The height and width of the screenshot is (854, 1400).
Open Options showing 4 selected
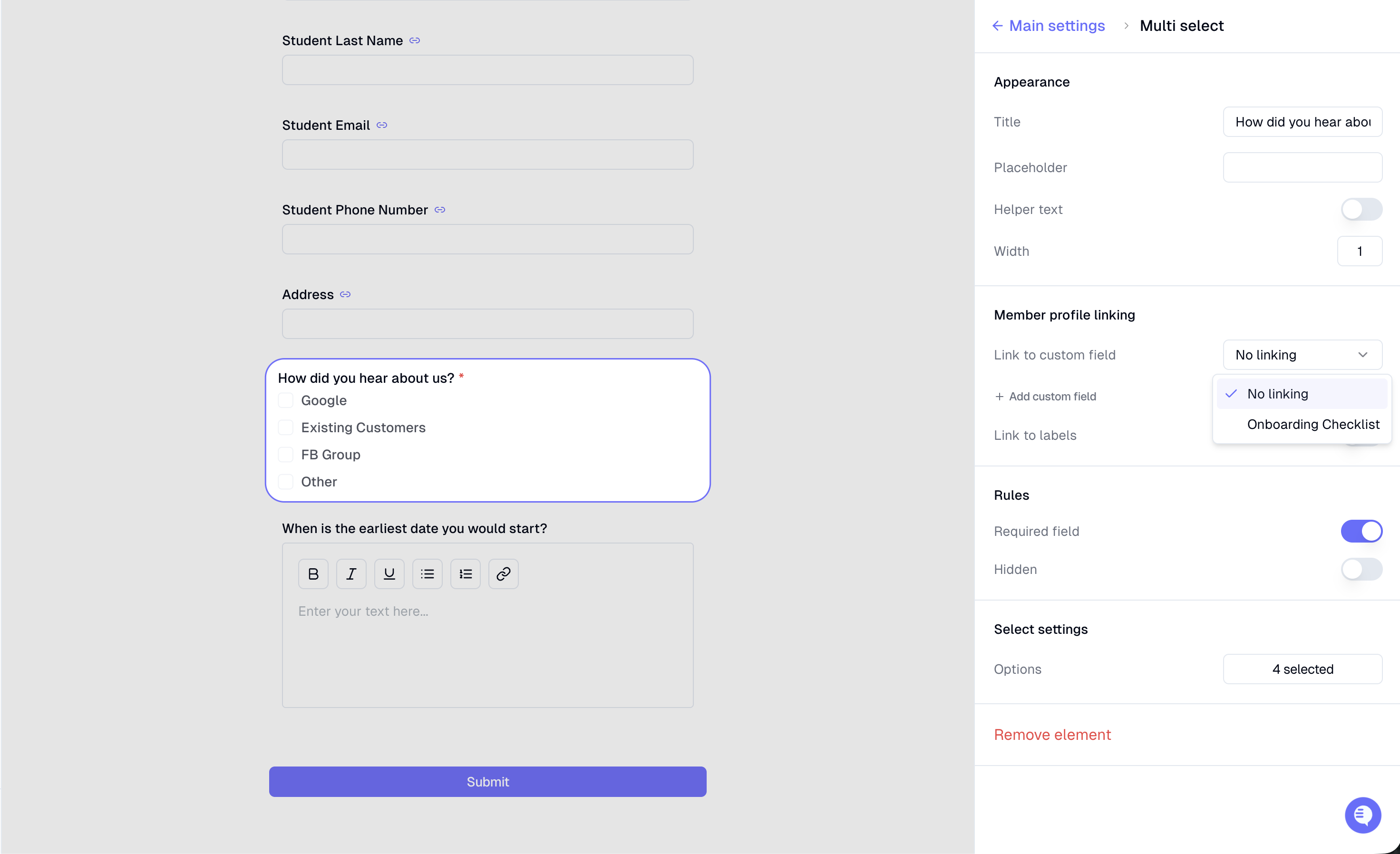1302,669
